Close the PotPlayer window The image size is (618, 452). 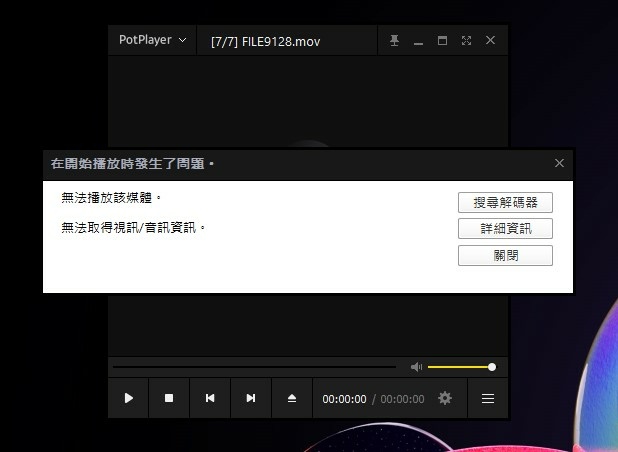tap(490, 40)
